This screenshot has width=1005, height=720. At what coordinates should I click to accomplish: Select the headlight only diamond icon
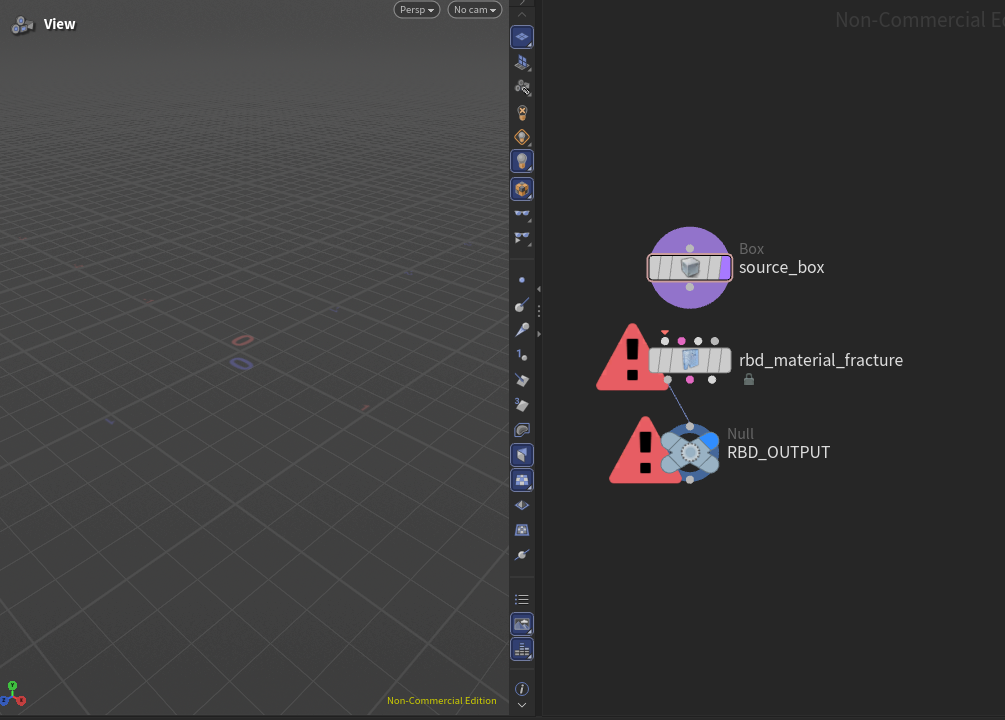[522, 137]
